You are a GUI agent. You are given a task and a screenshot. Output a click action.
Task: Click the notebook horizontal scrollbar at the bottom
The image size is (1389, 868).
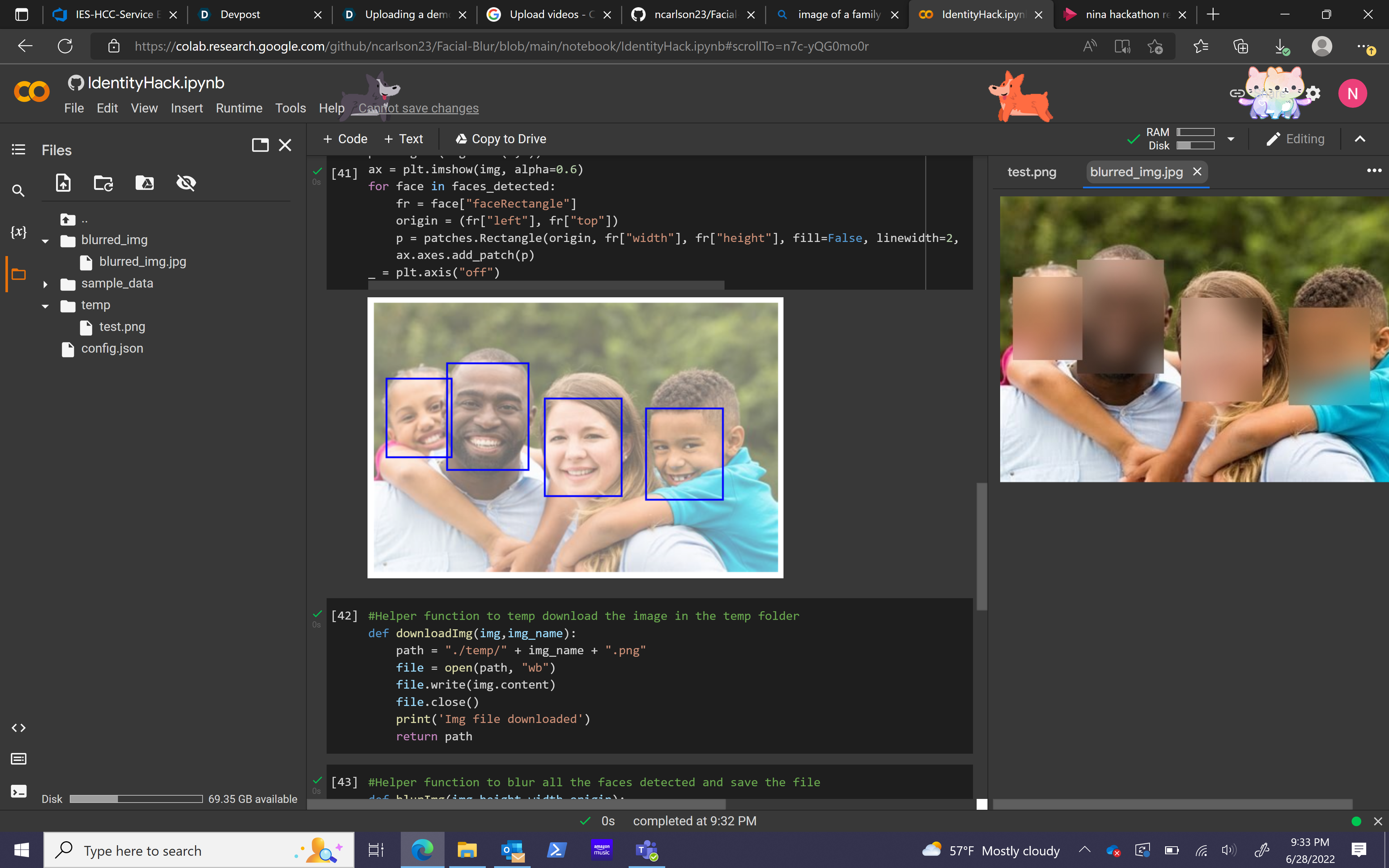click(x=517, y=804)
